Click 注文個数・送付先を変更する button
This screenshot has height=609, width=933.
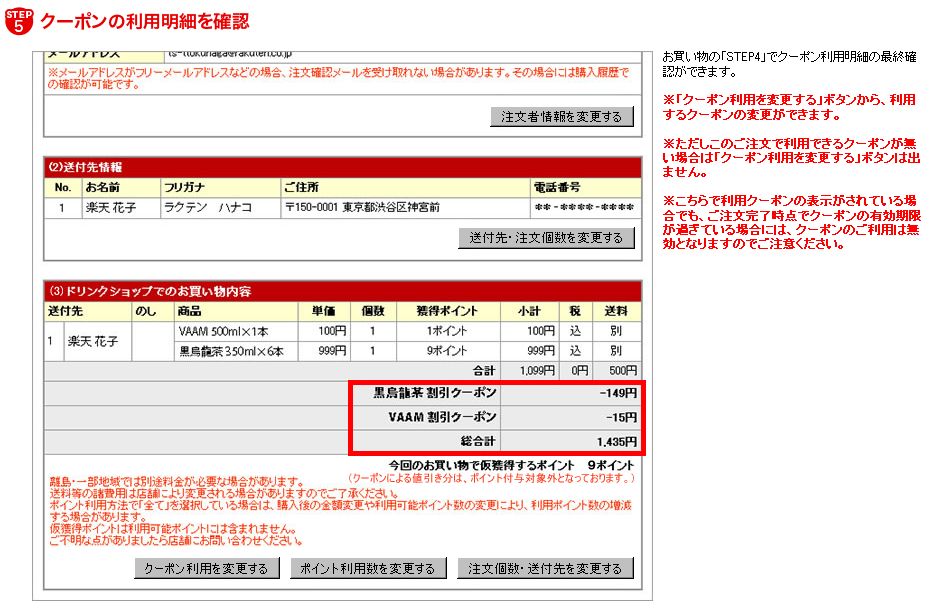[x=545, y=569]
